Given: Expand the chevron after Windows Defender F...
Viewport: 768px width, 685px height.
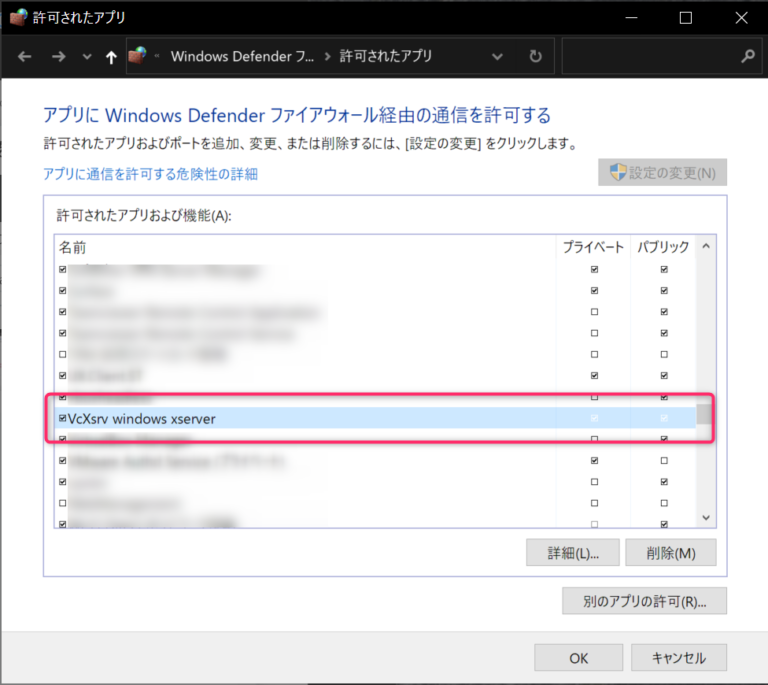Looking at the screenshot, I should [x=327, y=56].
